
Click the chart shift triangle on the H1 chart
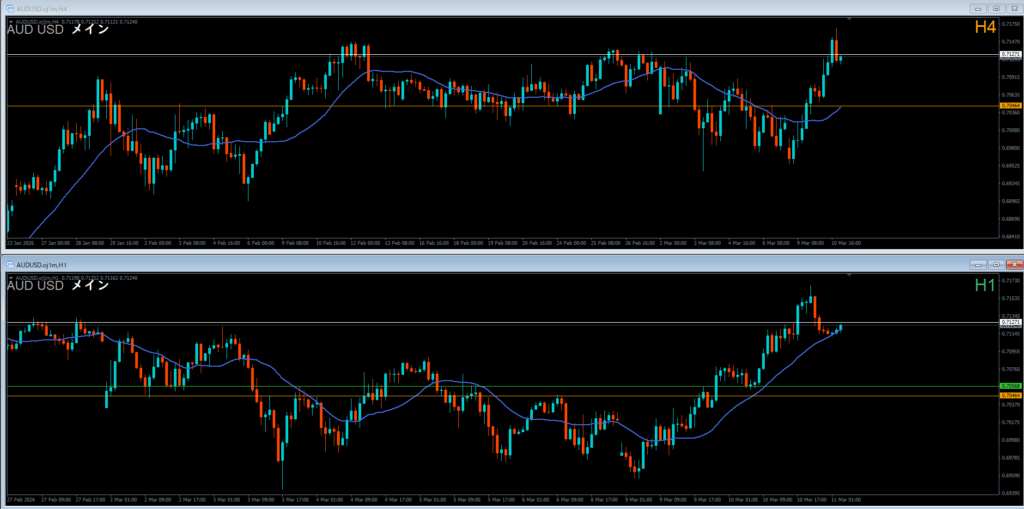tap(849, 275)
